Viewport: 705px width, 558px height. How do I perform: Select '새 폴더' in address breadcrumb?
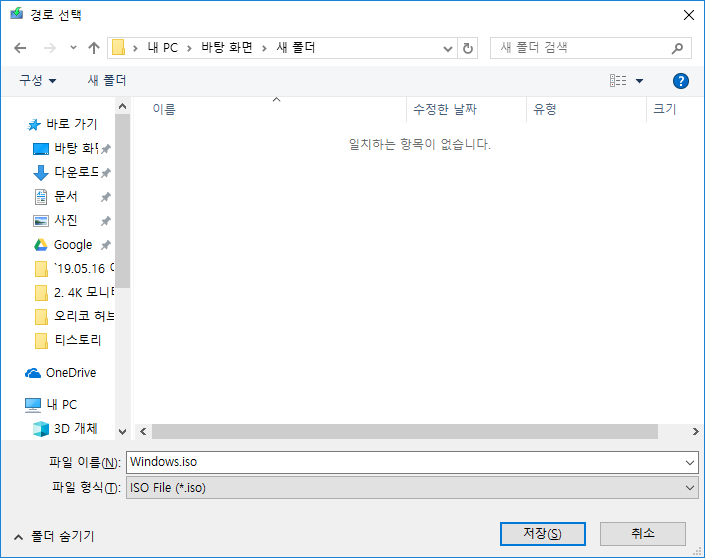pyautogui.click(x=295, y=48)
